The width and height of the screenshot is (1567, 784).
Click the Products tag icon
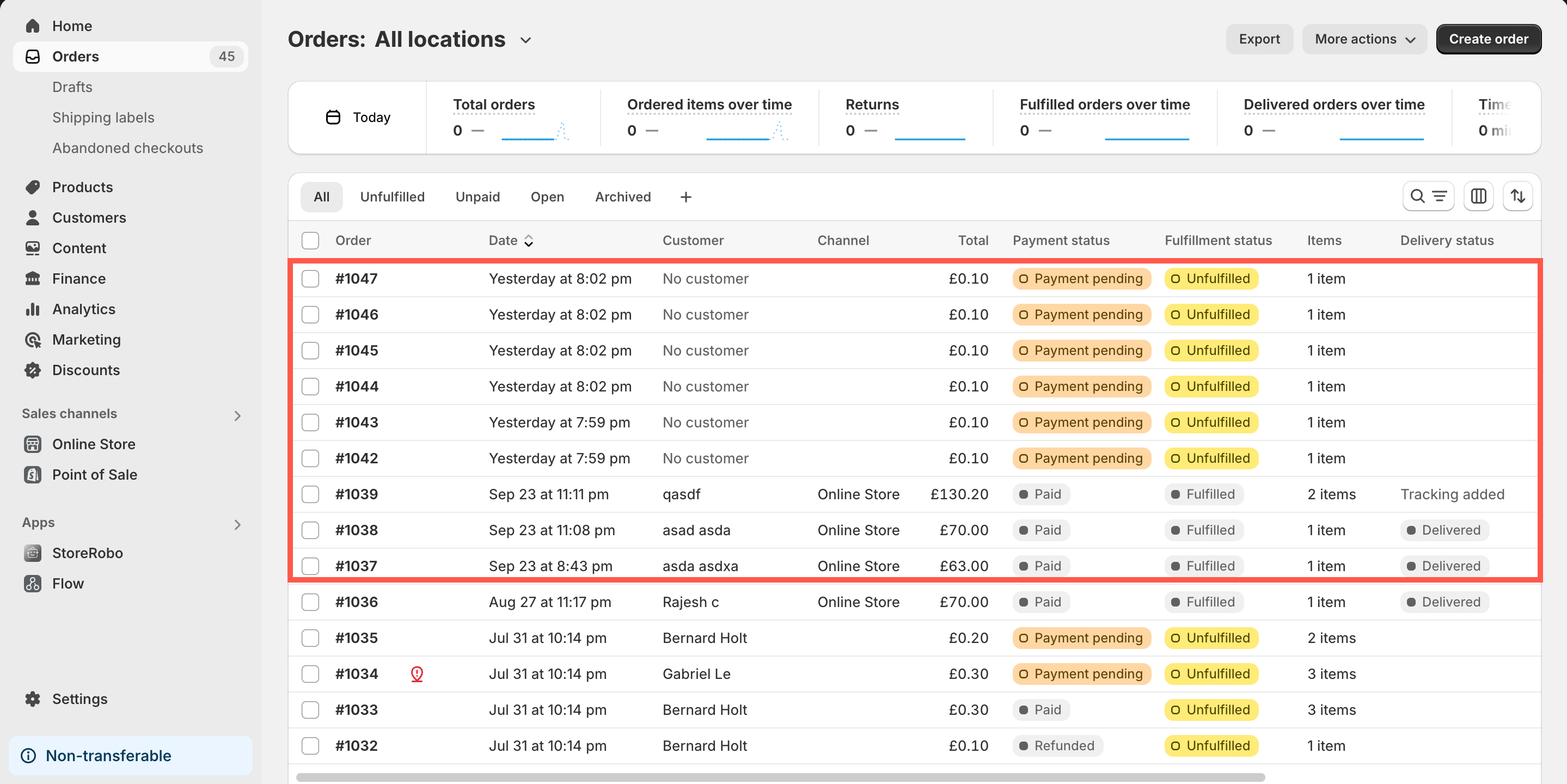coord(33,187)
